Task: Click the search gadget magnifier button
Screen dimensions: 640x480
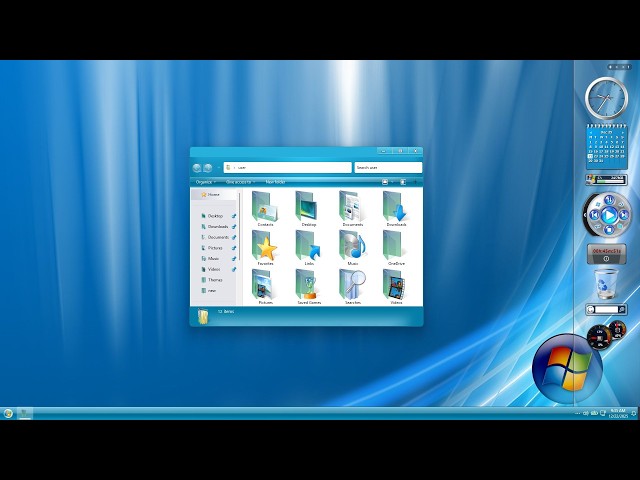Action: (x=621, y=310)
